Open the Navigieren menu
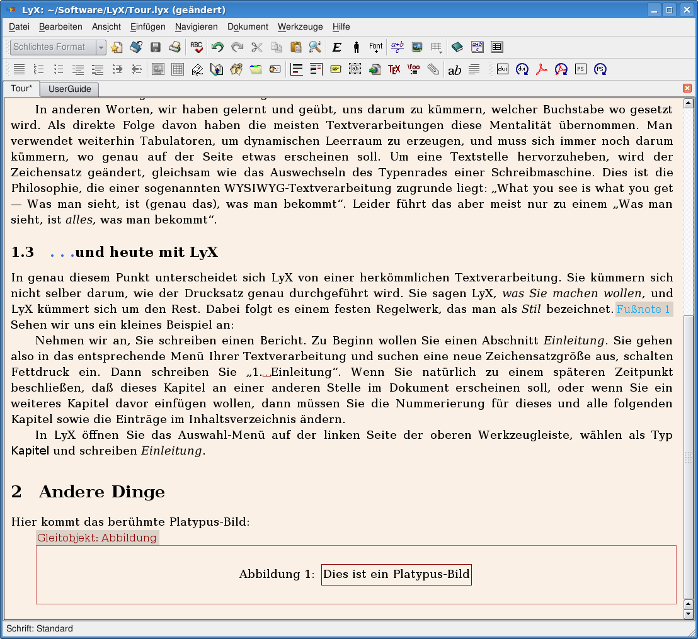698x639 pixels. (x=196, y=27)
